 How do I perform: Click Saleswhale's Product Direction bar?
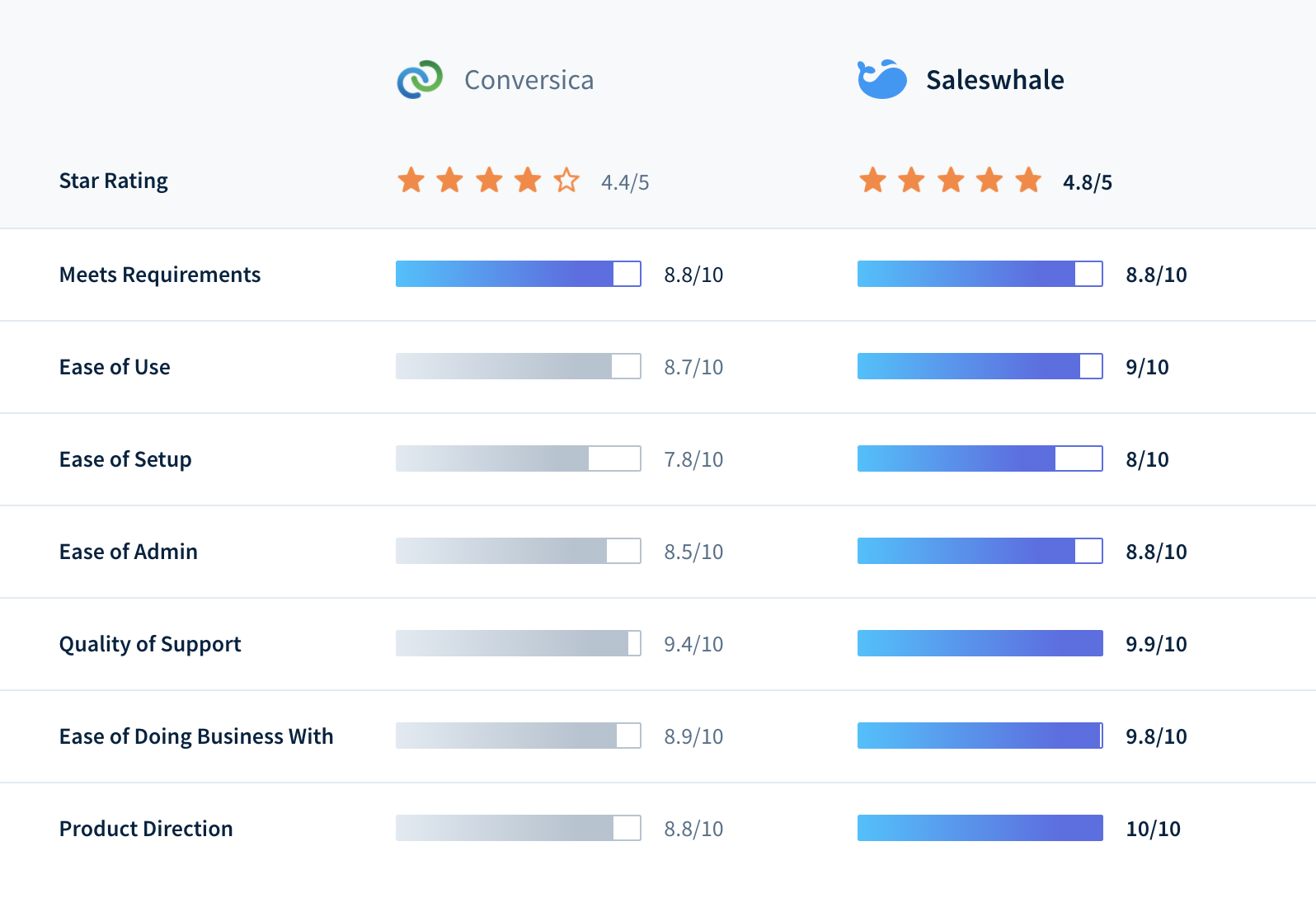click(x=980, y=828)
